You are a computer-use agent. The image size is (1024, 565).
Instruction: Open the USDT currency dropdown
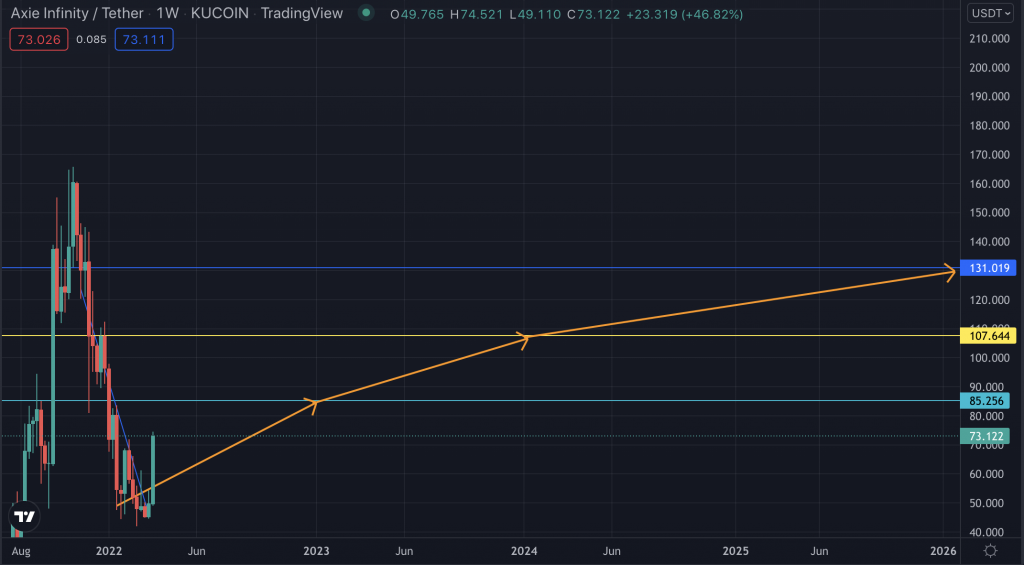point(990,13)
